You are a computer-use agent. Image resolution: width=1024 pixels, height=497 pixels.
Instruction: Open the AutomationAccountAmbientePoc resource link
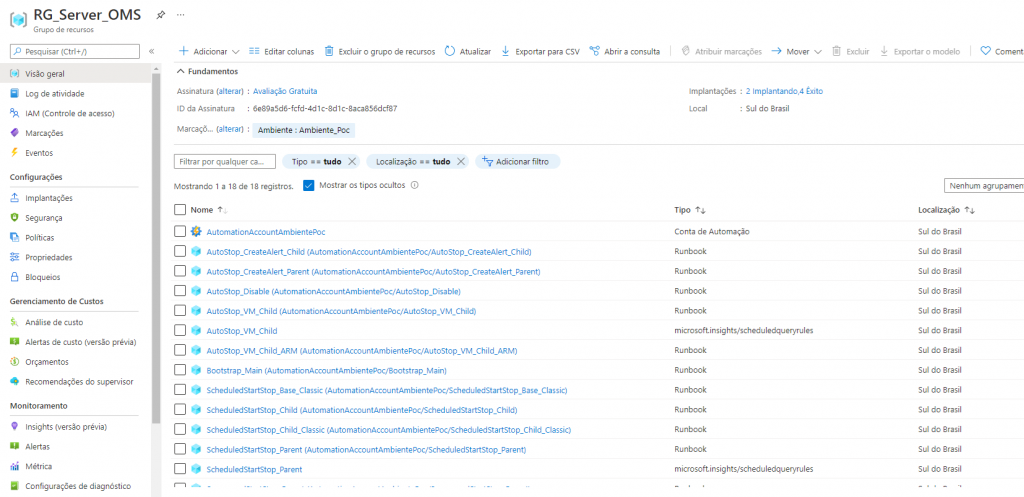tap(266, 232)
